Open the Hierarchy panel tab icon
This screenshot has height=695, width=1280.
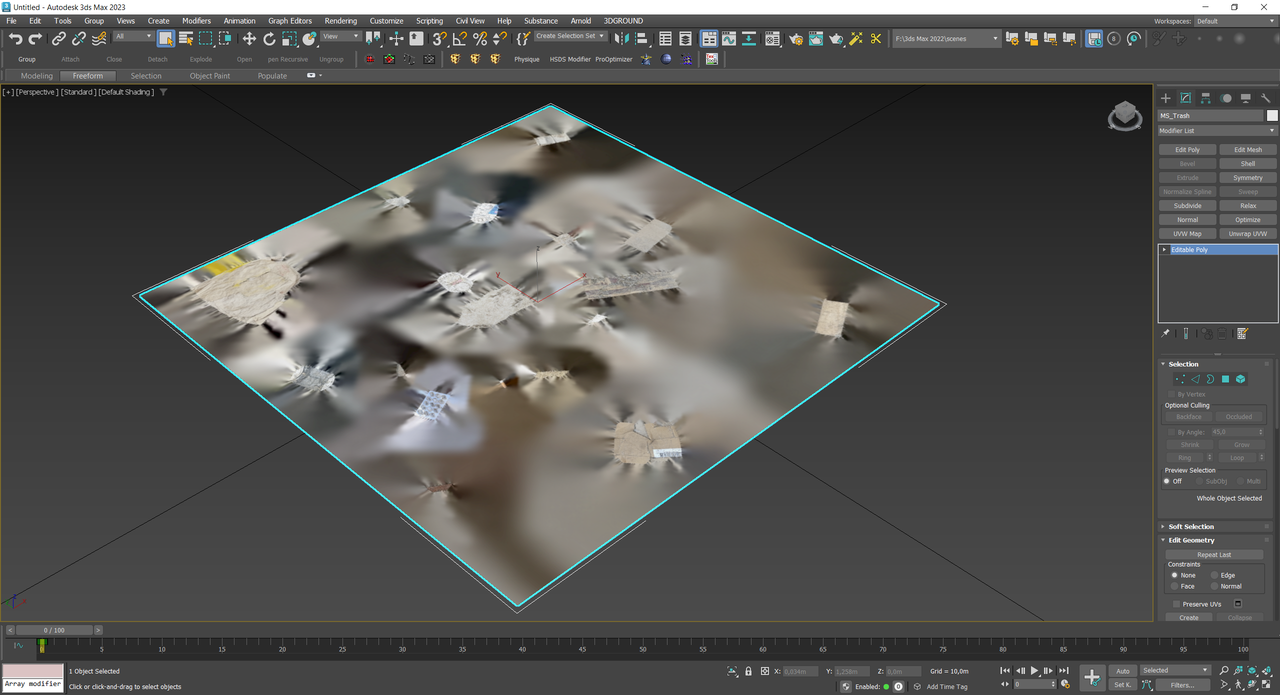[1205, 98]
